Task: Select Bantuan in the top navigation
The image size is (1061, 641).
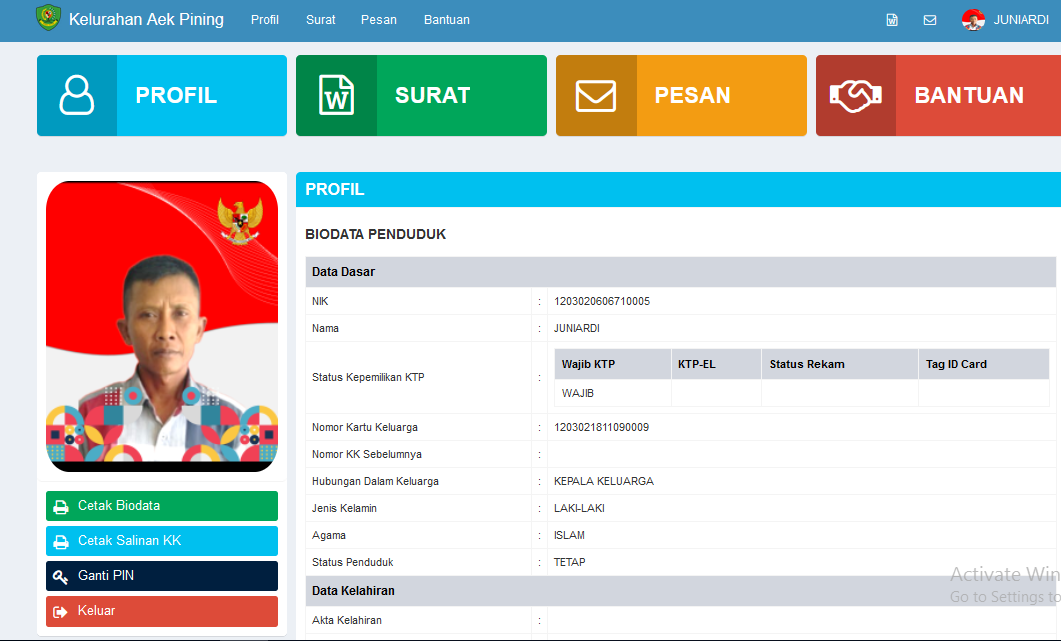Action: [446, 20]
